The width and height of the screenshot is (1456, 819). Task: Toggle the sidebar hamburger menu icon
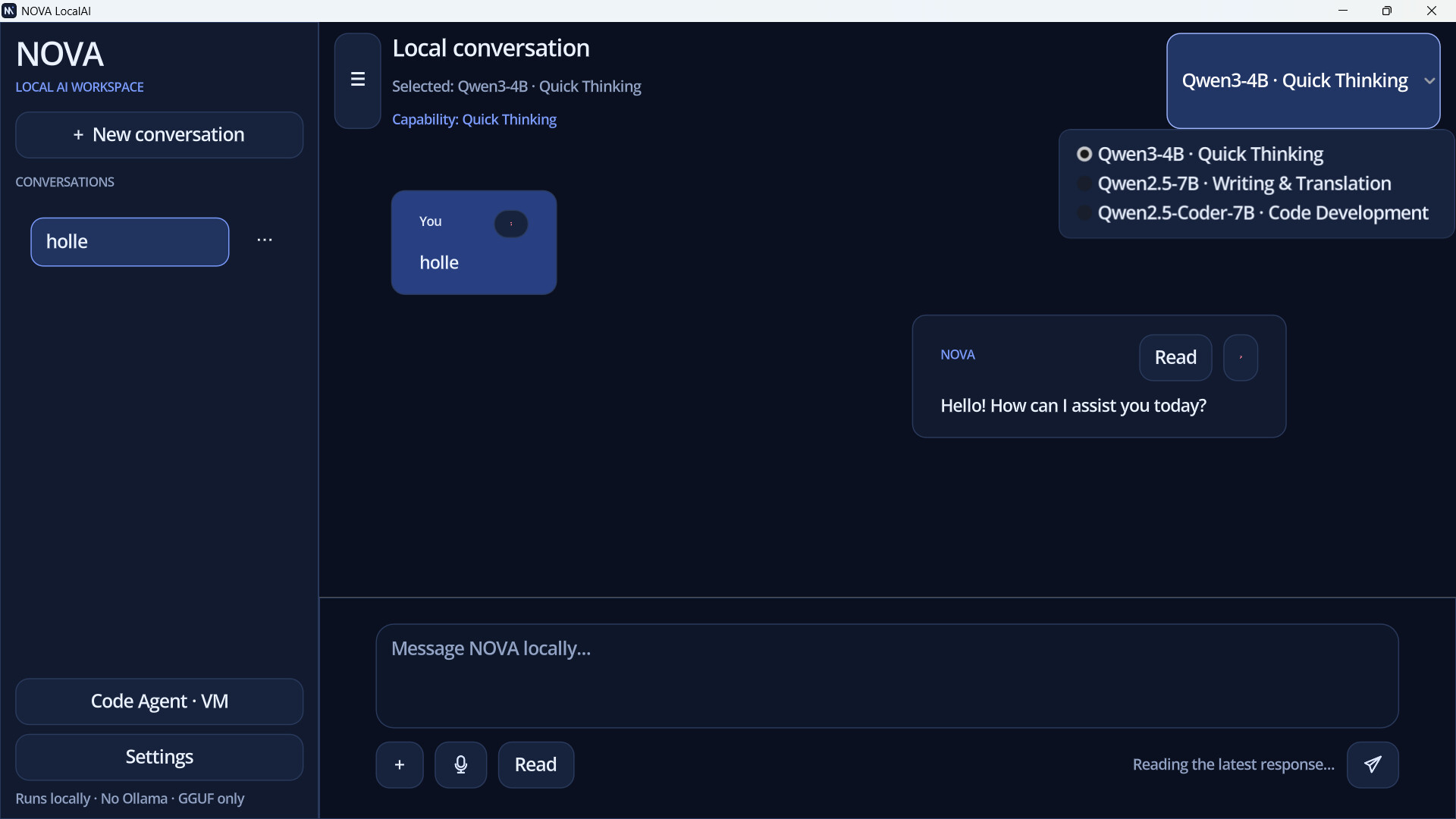[357, 80]
